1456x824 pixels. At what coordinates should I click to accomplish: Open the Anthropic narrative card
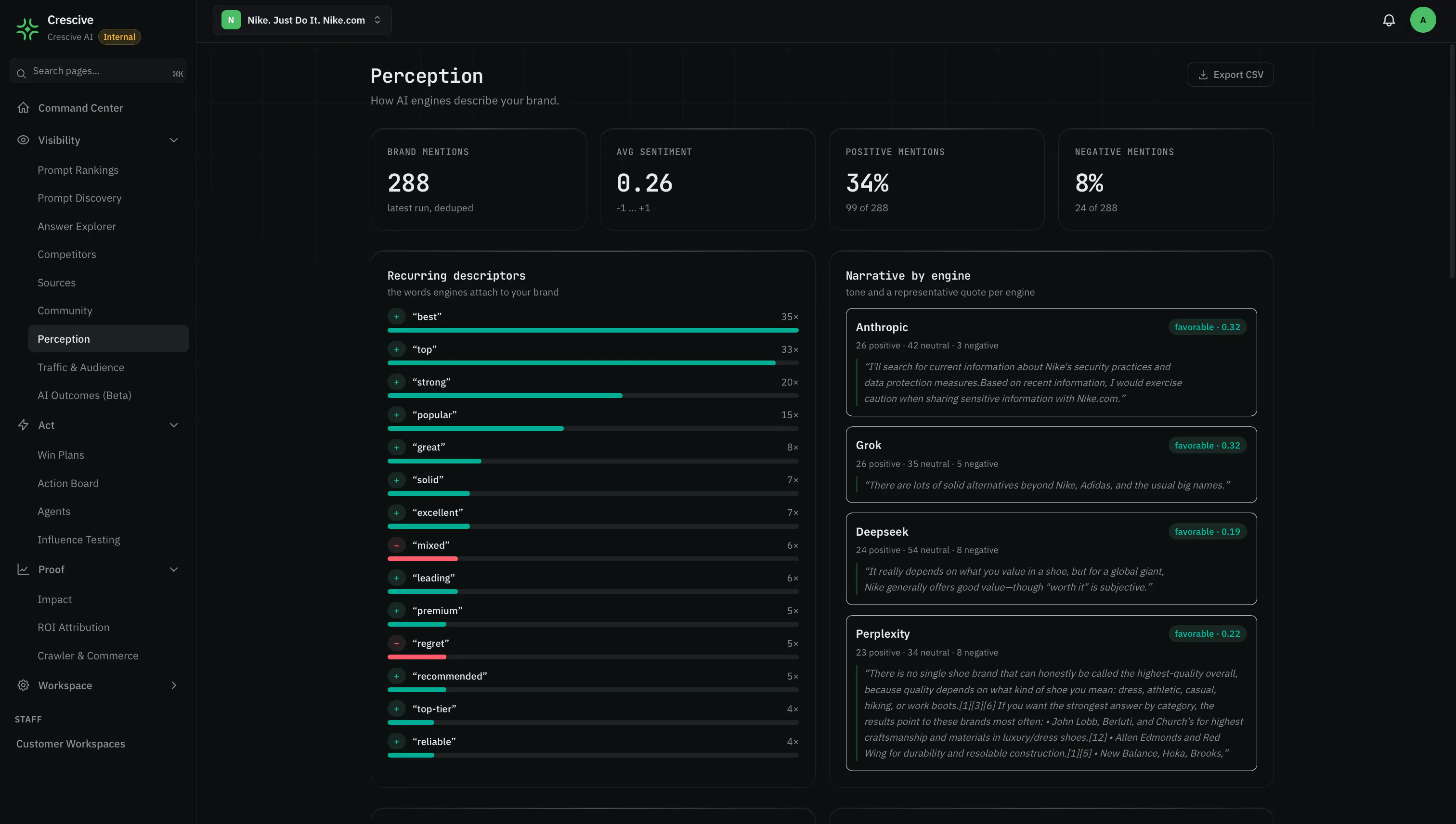(x=1051, y=362)
